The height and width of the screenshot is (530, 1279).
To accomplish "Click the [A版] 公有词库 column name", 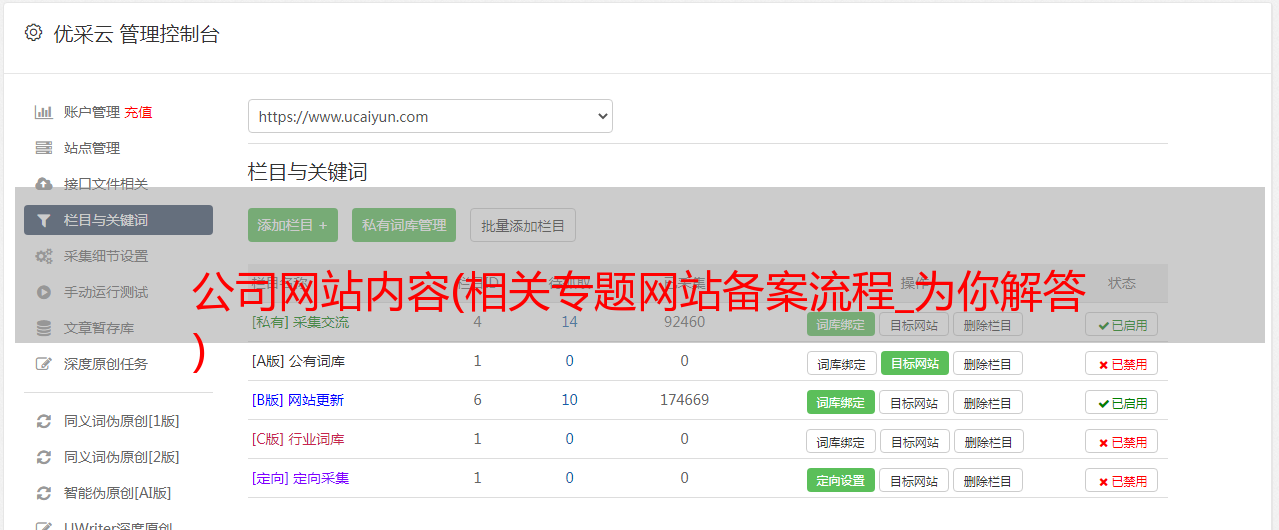I will 298,361.
